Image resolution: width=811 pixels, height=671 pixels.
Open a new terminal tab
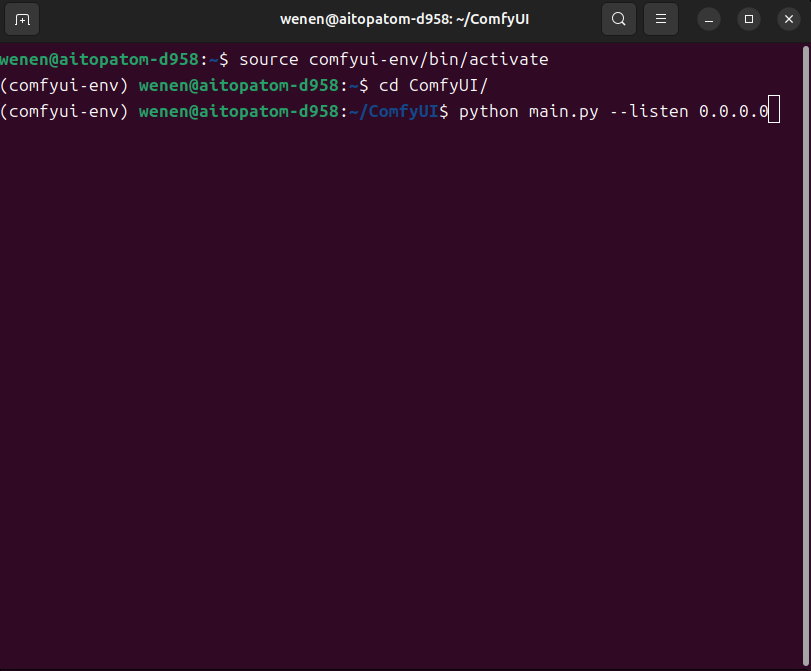23,19
